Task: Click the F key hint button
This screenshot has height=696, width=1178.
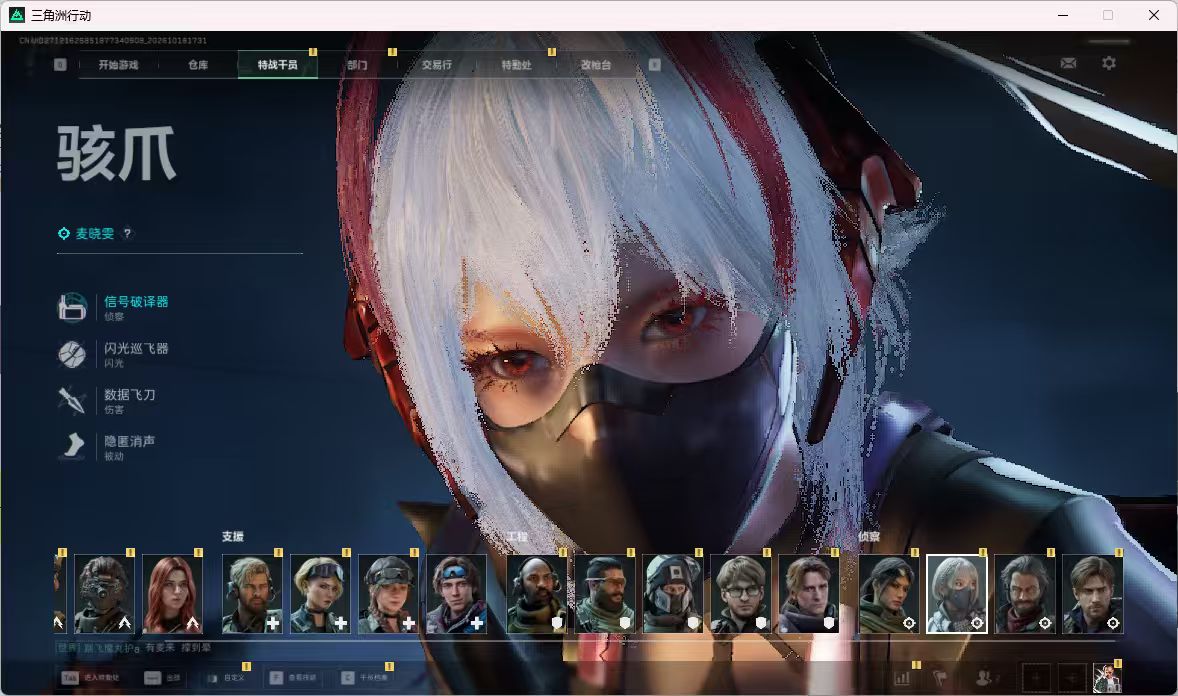Action: 293,678
